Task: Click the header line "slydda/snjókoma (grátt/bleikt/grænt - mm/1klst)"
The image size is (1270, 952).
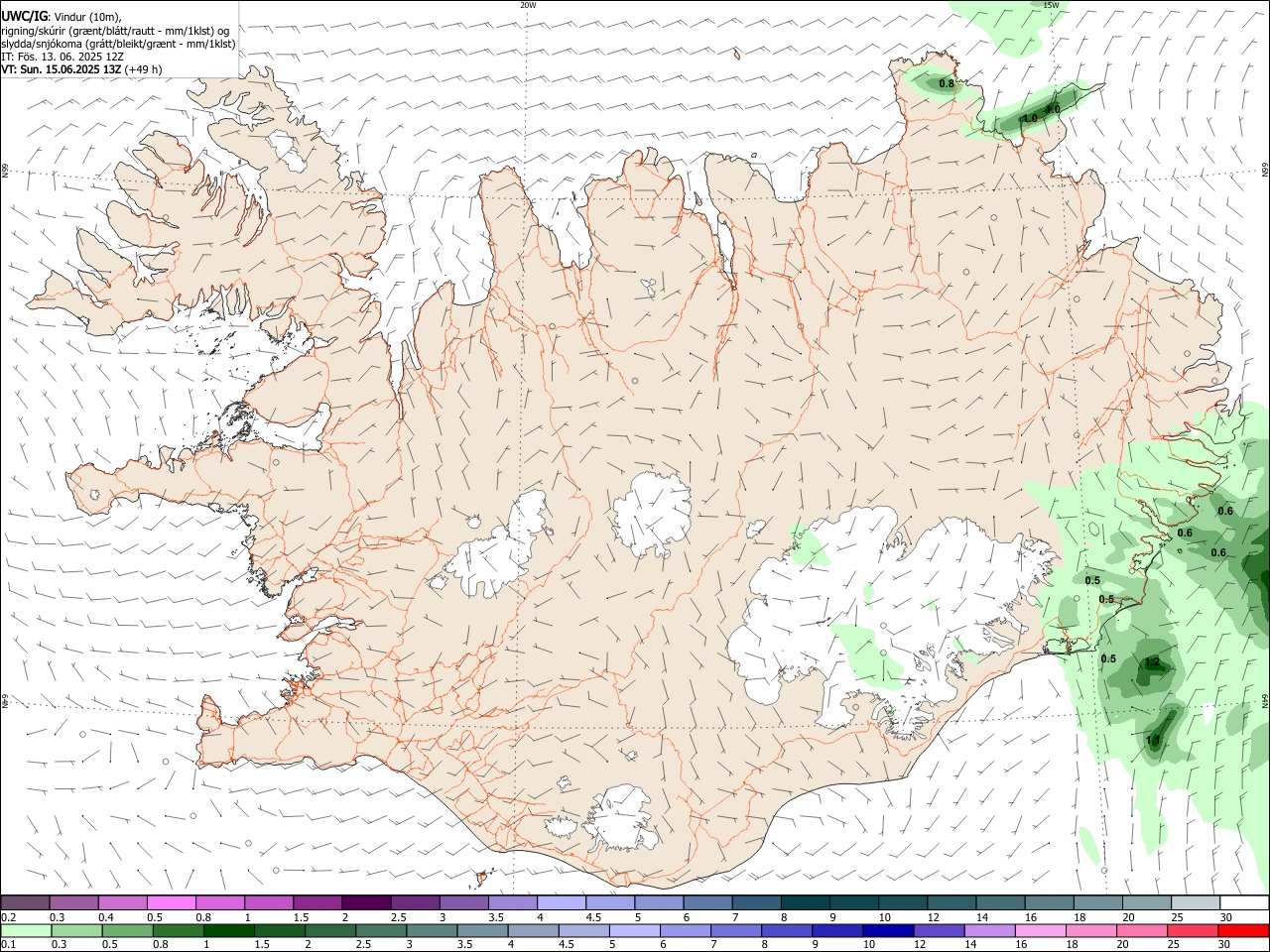Action: click(x=118, y=44)
